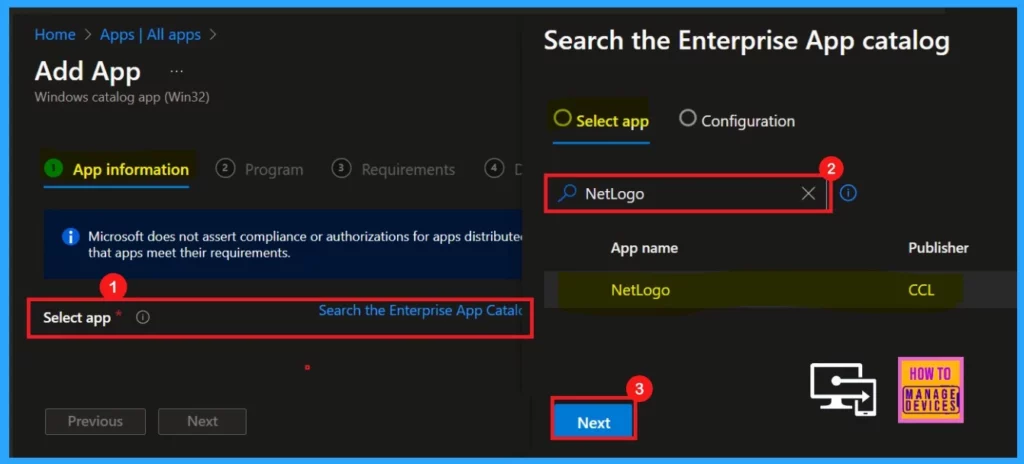Go to Home breadcrumb

(55, 35)
